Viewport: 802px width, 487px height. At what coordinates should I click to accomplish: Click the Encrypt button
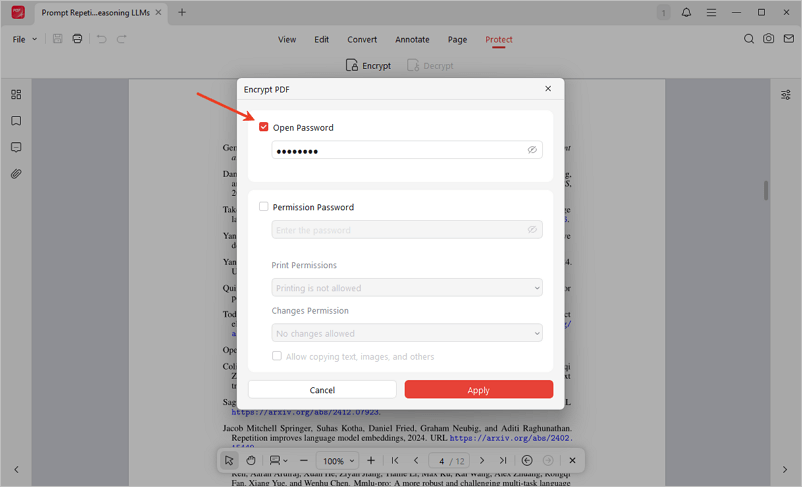point(368,65)
